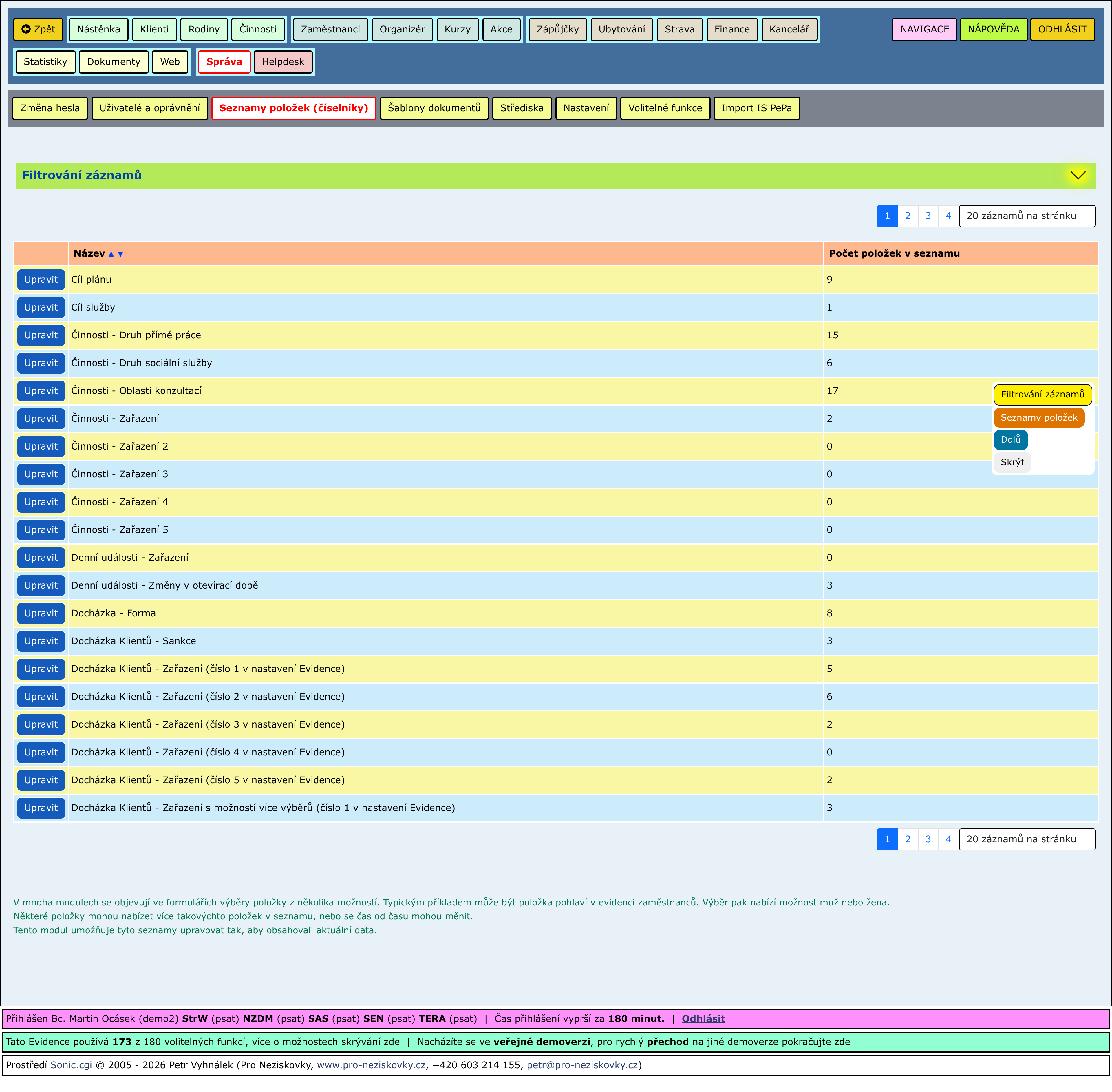Click the orange Seznamy položek shortcut
Viewport: 1112px width, 1092px height.
[x=1039, y=417]
